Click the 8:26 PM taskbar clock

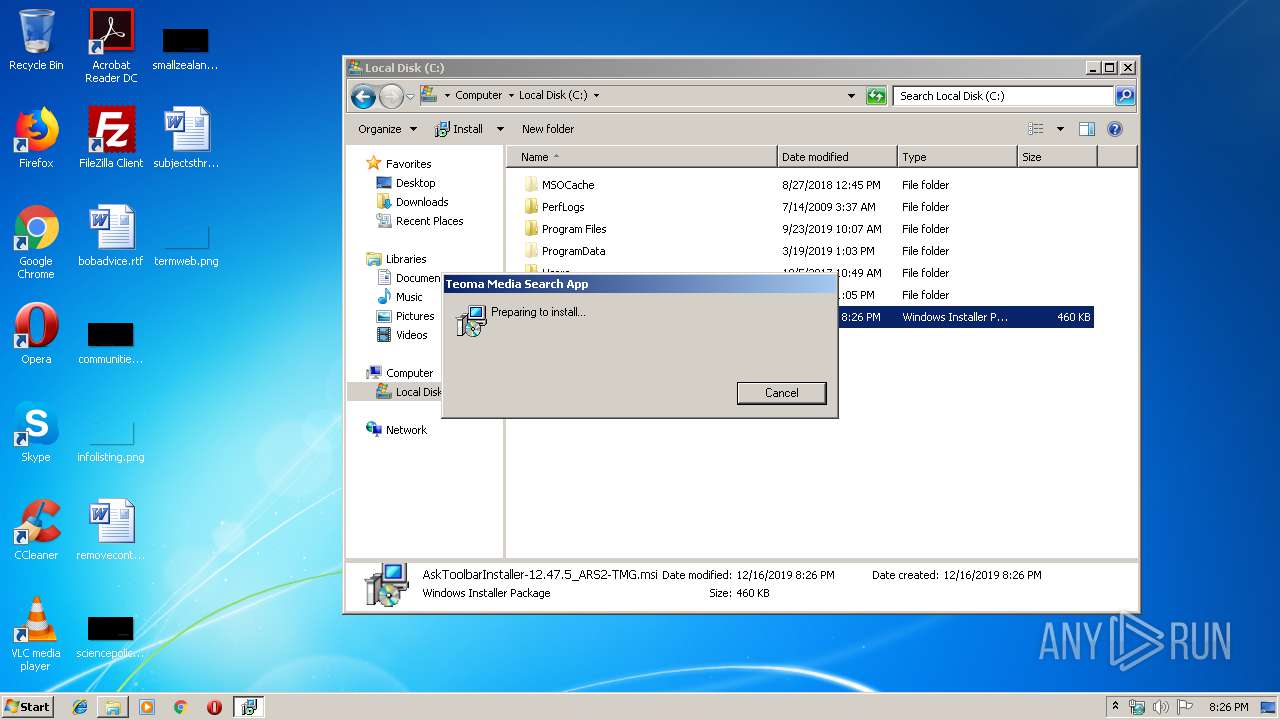coord(1228,707)
